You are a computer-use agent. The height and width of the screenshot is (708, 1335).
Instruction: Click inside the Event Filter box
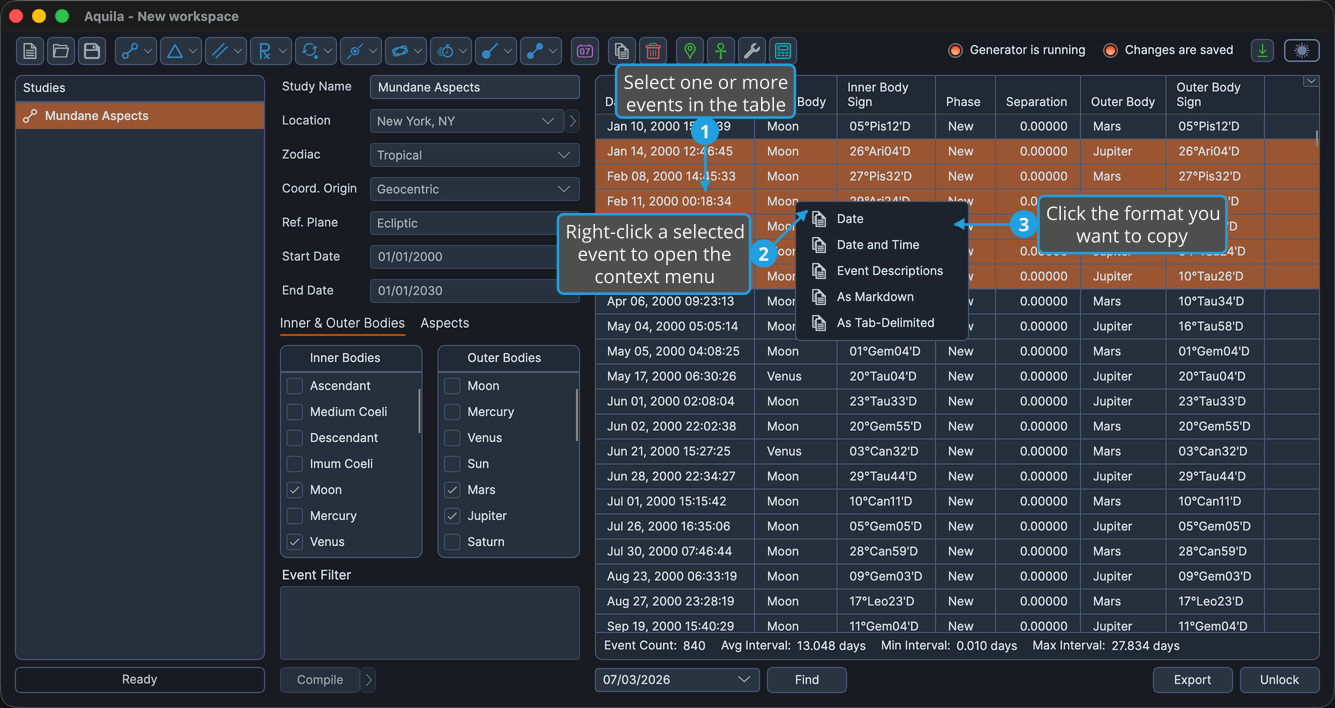430,623
